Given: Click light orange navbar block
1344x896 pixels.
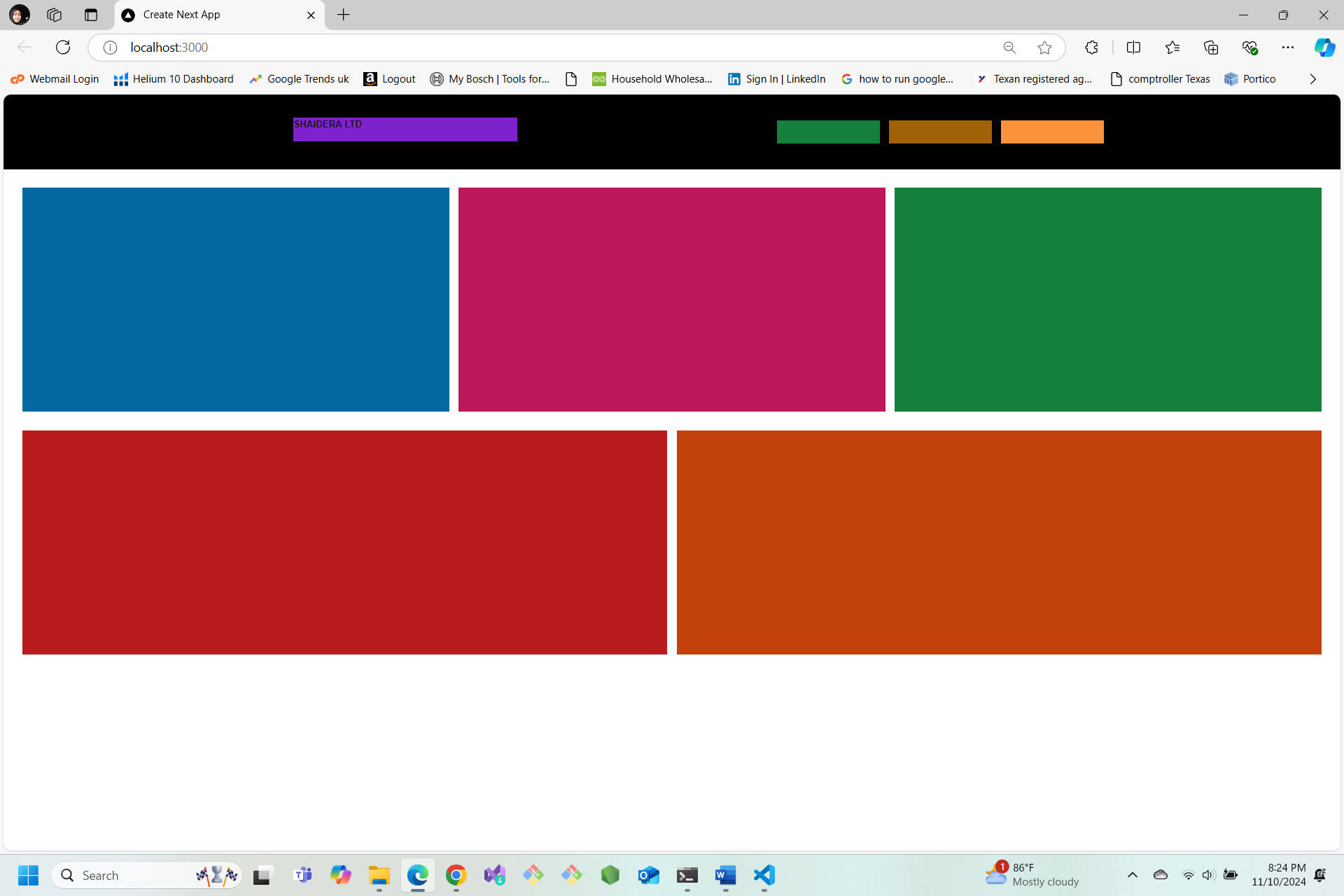Looking at the screenshot, I should coord(1052,132).
